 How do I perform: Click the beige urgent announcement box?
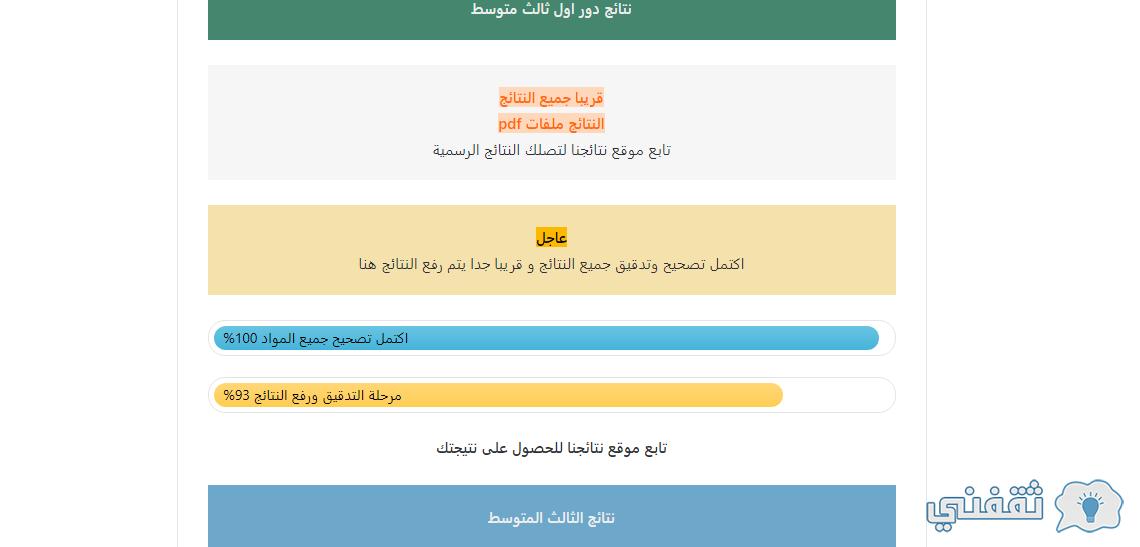click(551, 249)
